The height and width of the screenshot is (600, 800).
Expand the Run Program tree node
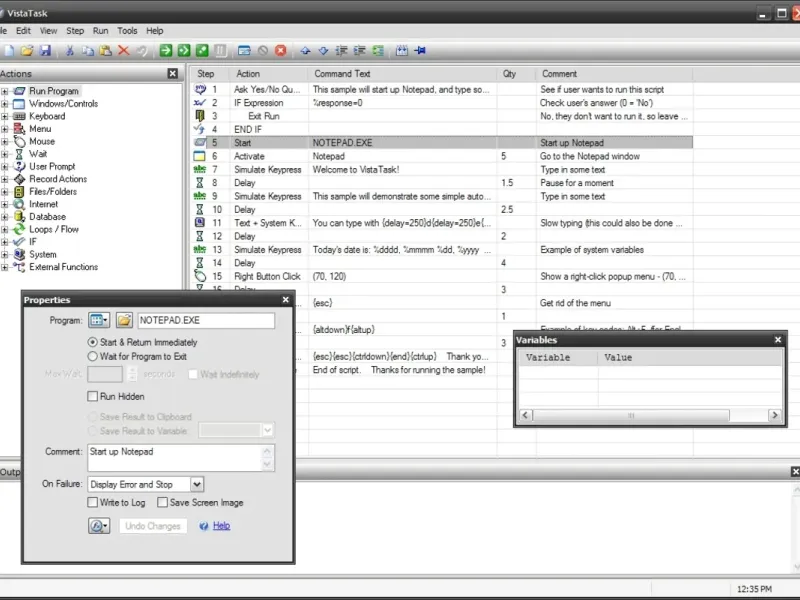tap(5, 91)
